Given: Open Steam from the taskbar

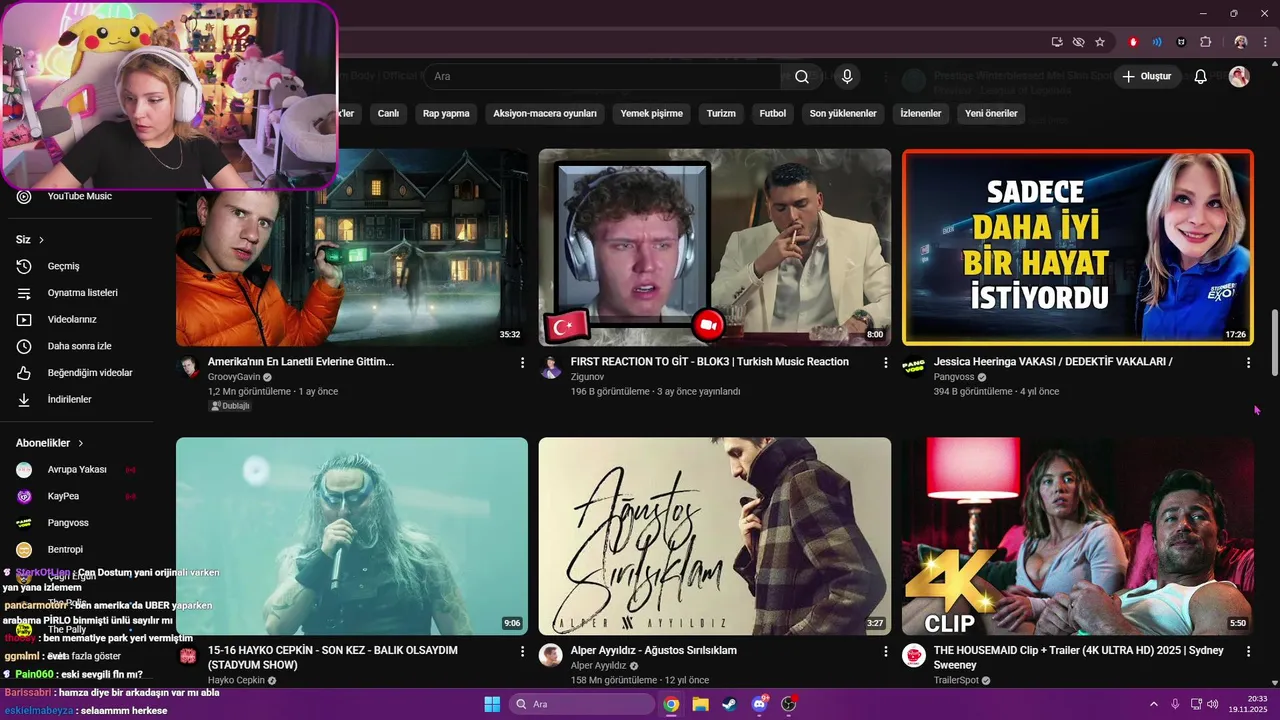Looking at the screenshot, I should click(x=729, y=704).
